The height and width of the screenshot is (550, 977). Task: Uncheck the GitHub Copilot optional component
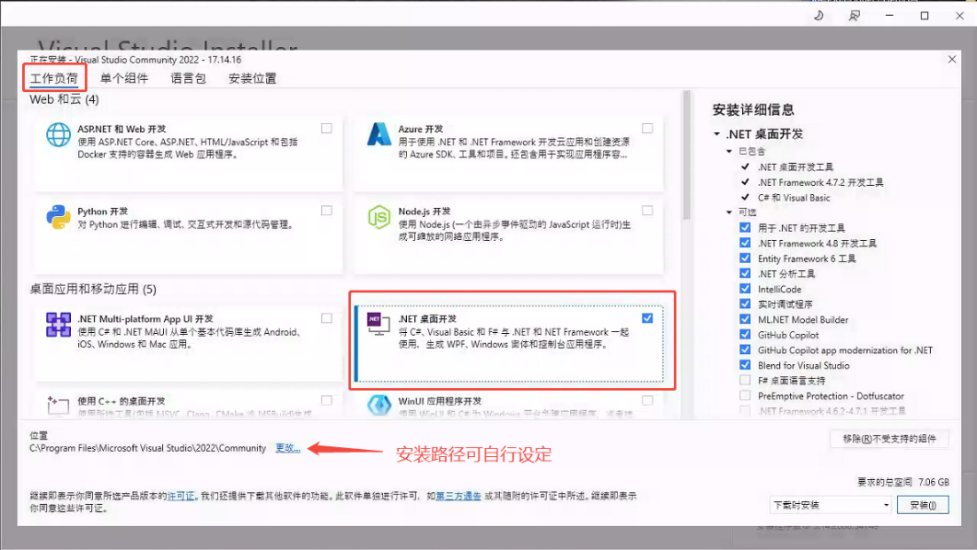point(745,334)
